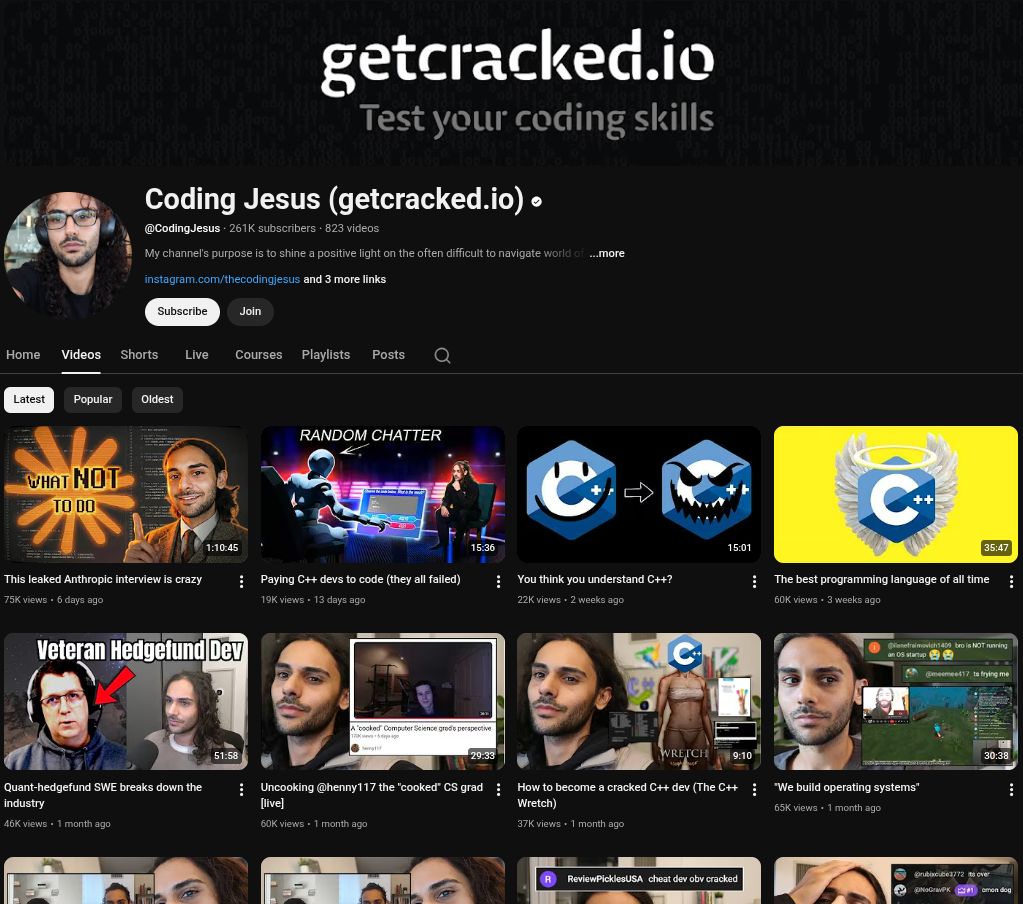The height and width of the screenshot is (904, 1023).
Task: Click the channel search magnifier icon
Action: [x=442, y=355]
